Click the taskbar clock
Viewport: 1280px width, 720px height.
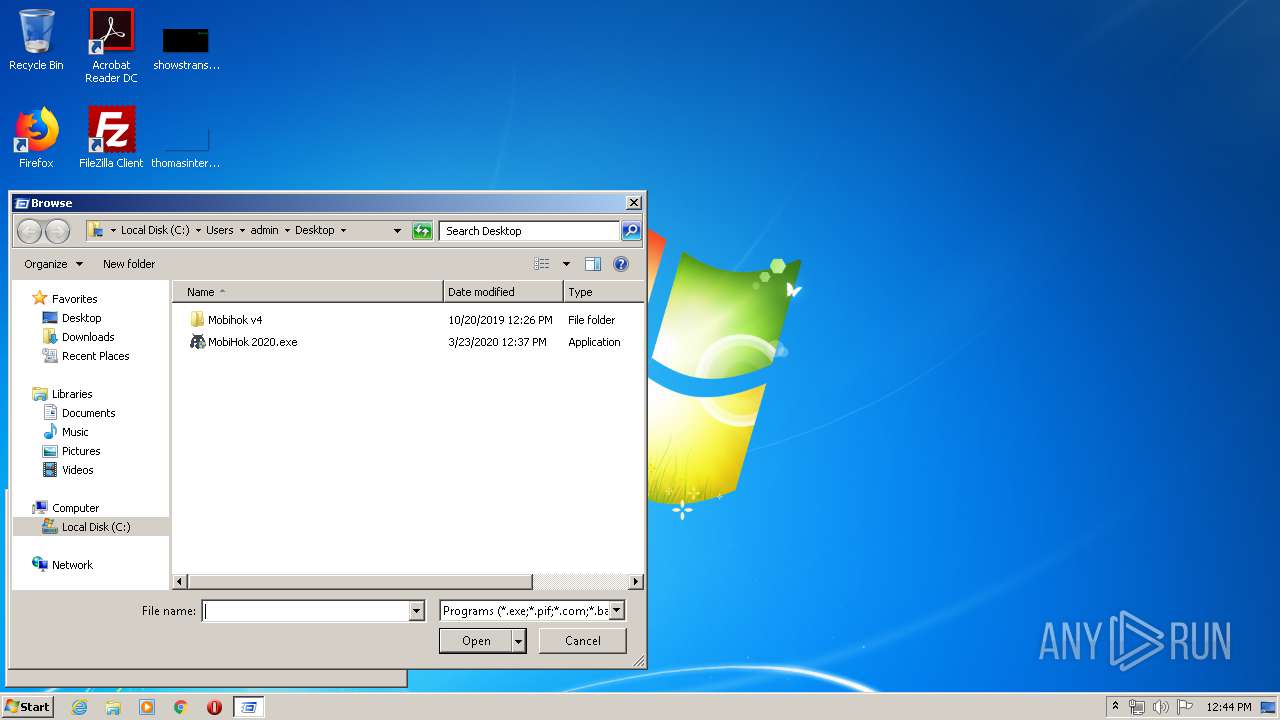point(1228,707)
